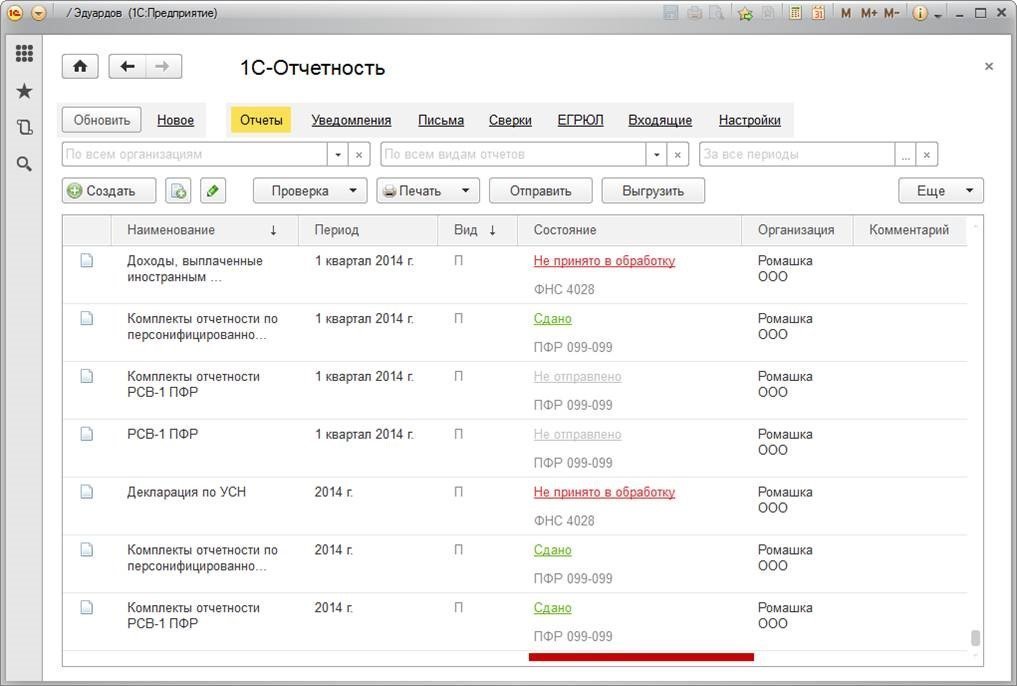Select the Декларация по УСН report name
This screenshot has width=1017, height=686.
(x=187, y=492)
